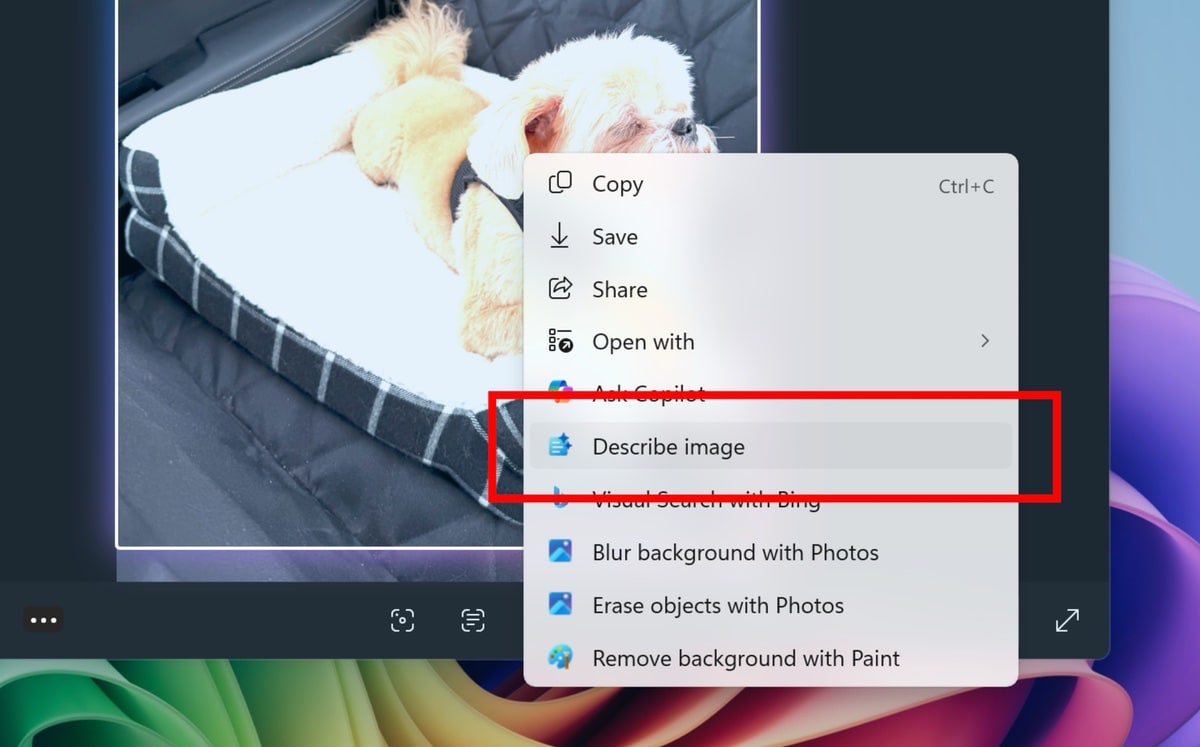The height and width of the screenshot is (747, 1200).
Task: Select Ask Copilot menu entry
Action: pyautogui.click(x=648, y=393)
